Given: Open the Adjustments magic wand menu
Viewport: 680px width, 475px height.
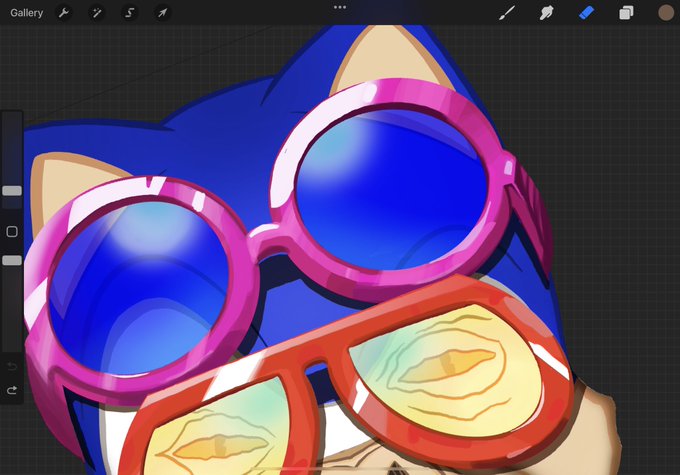Looking at the screenshot, I should [x=97, y=13].
